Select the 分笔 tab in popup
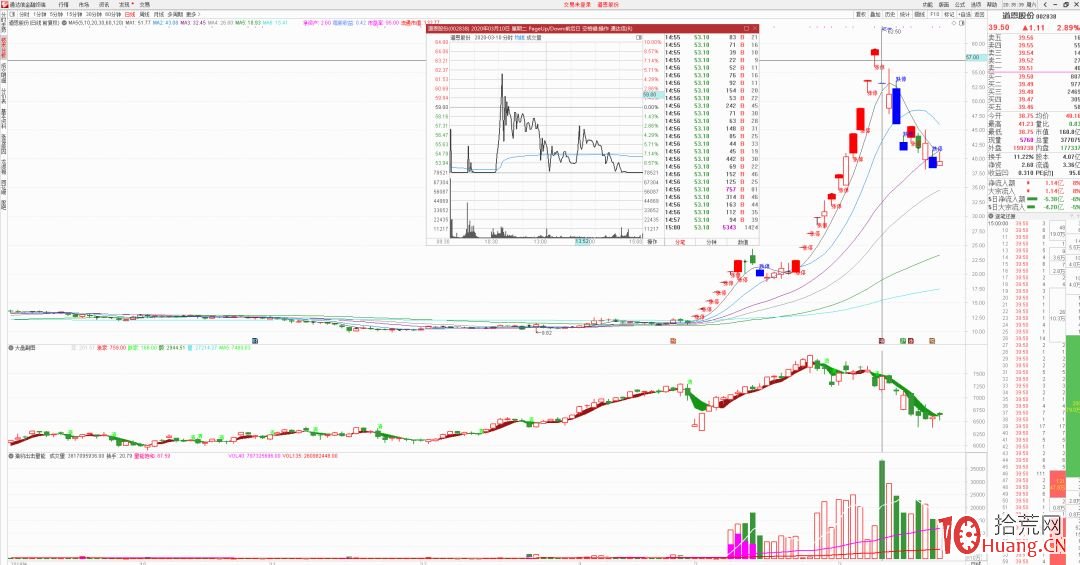Viewport: 1080px width, 565px height. (x=680, y=242)
